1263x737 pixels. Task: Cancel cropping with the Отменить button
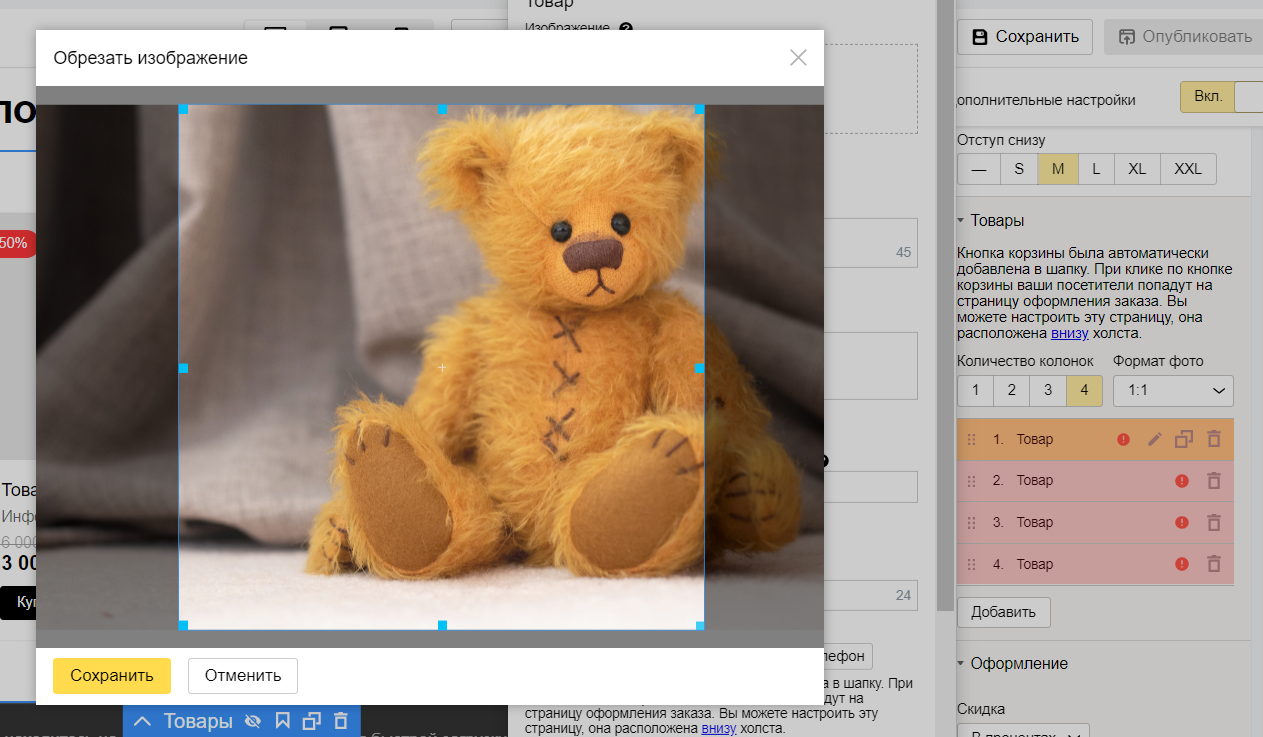243,675
